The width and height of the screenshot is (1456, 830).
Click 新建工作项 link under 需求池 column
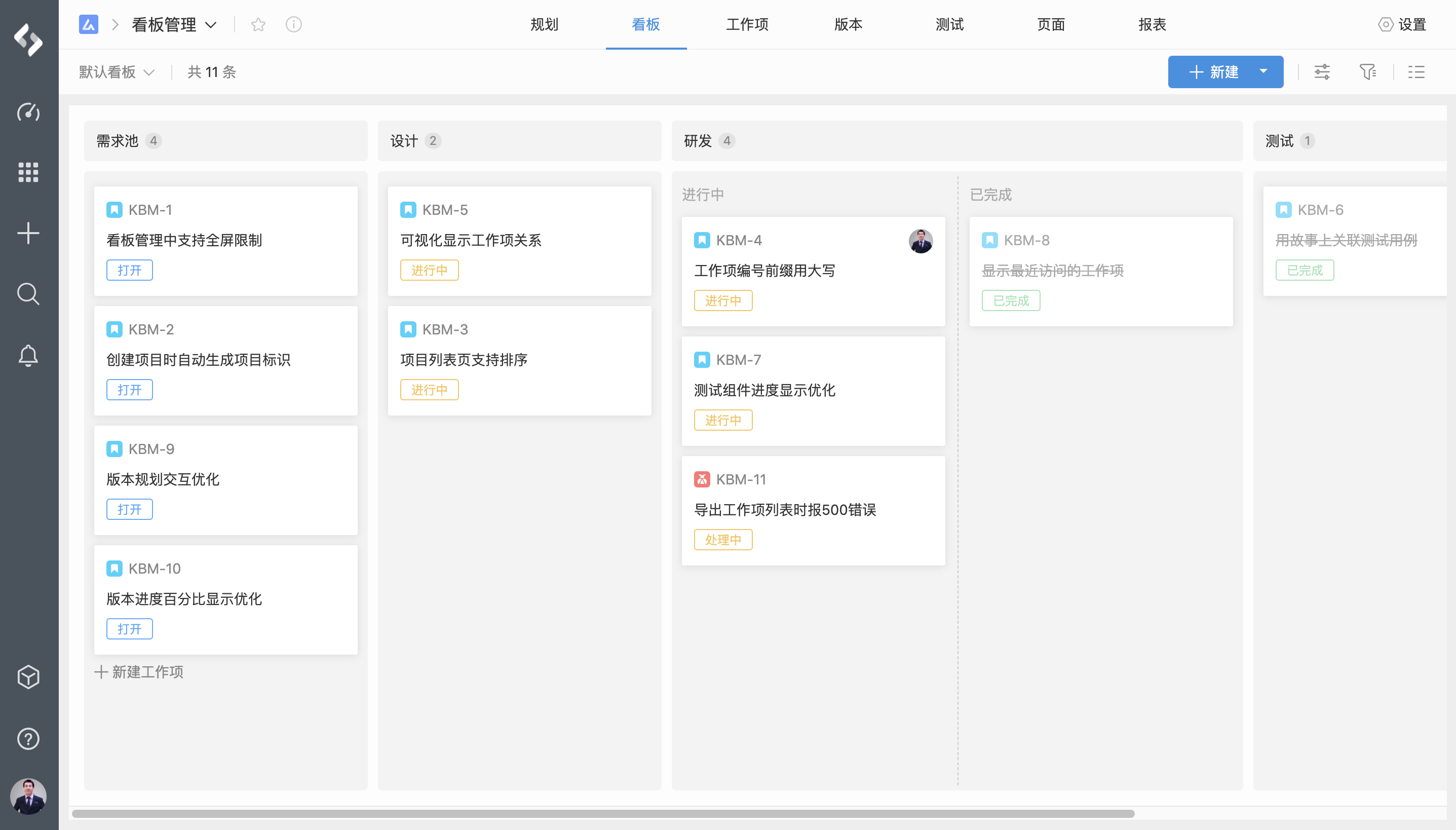pos(140,672)
